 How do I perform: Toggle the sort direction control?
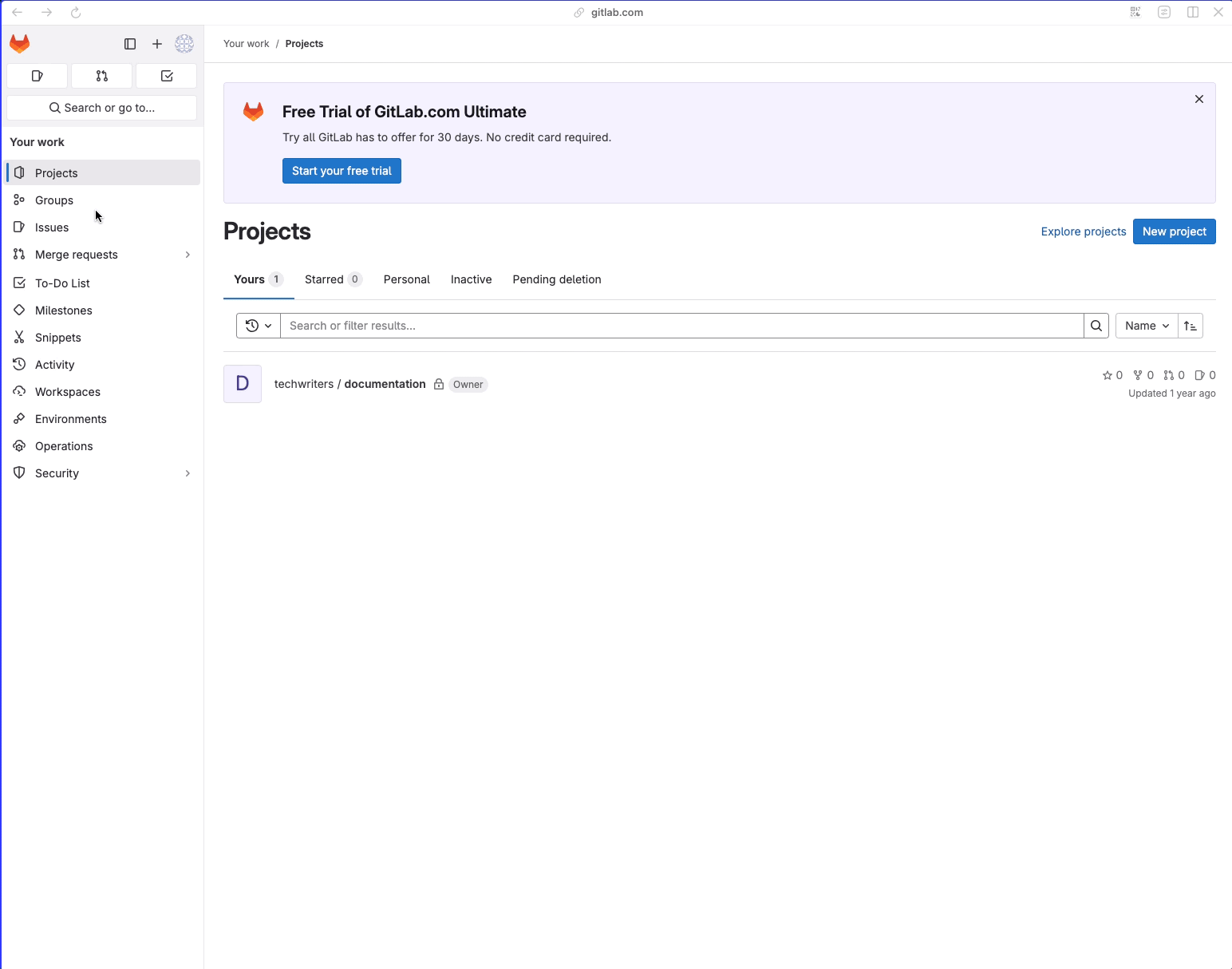click(1190, 325)
